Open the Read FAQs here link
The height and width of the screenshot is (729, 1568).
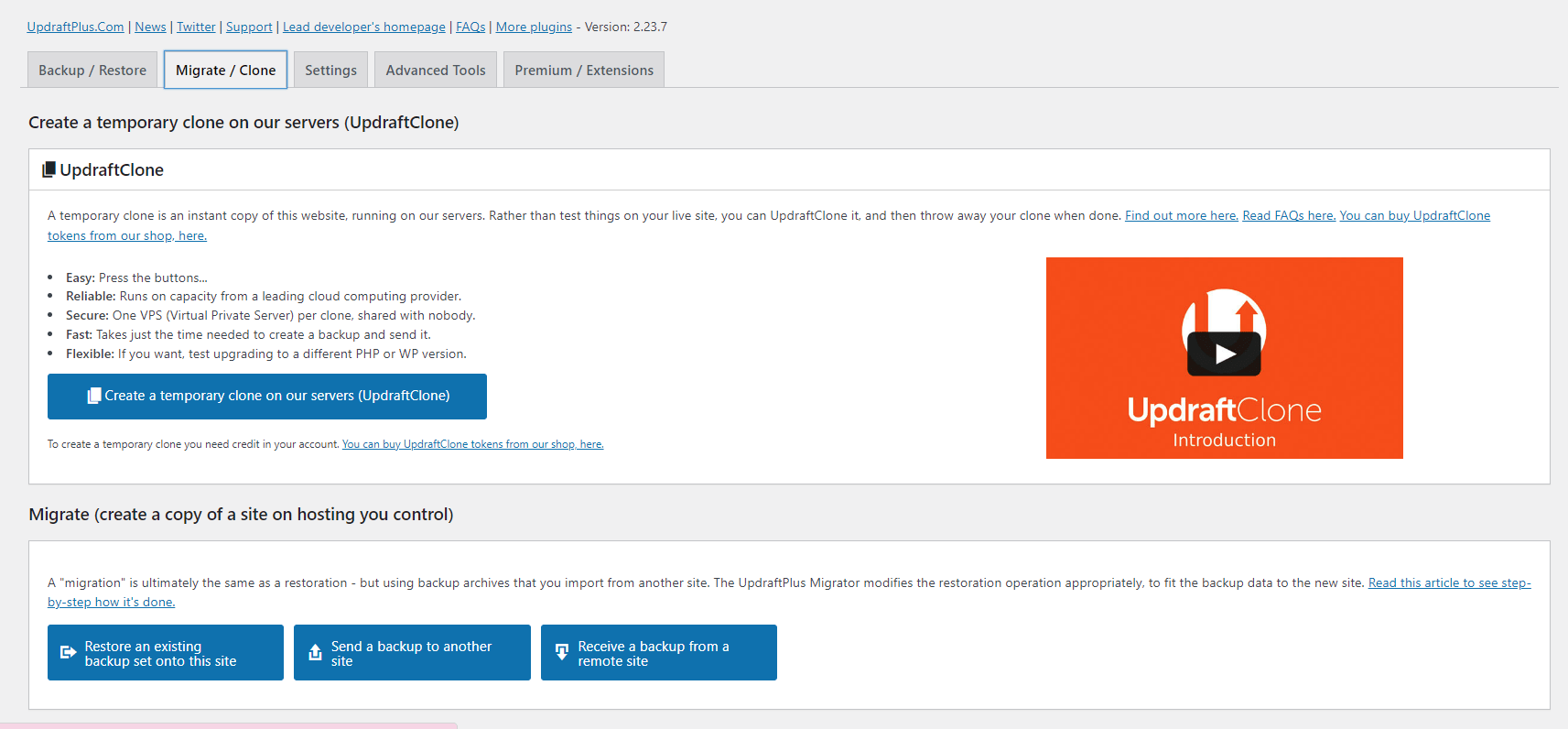pyautogui.click(x=1289, y=215)
